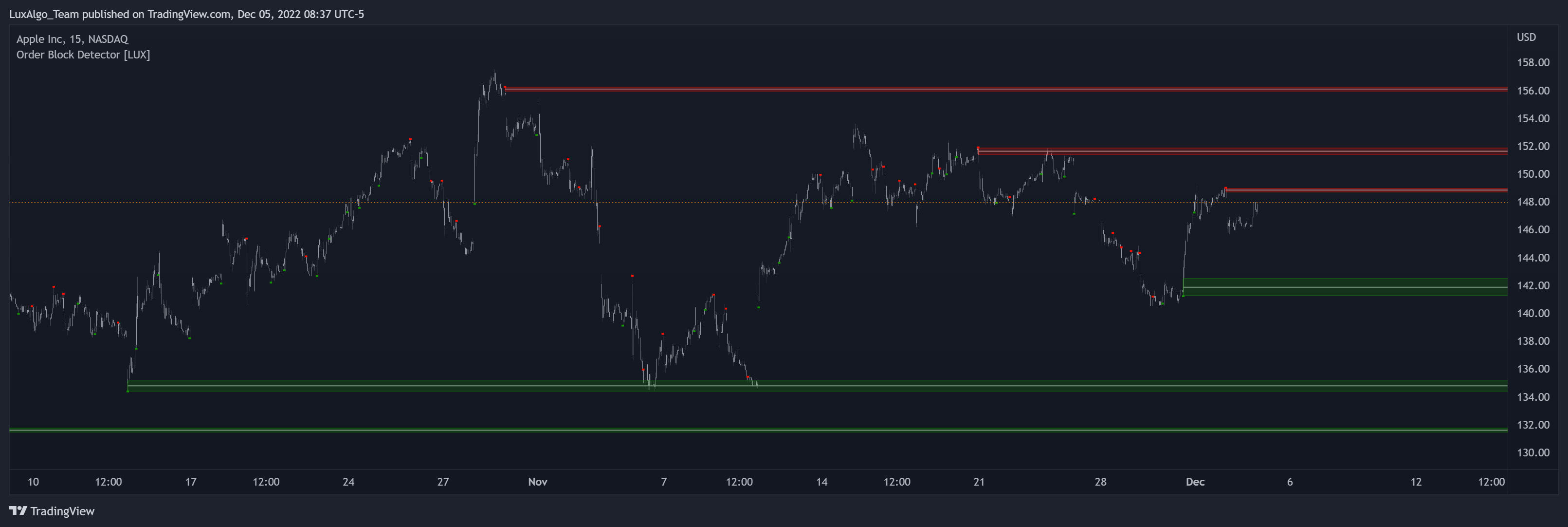Image resolution: width=1568 pixels, height=527 pixels.
Task: Click the 144.00 price axis label
Action: 1532,258
